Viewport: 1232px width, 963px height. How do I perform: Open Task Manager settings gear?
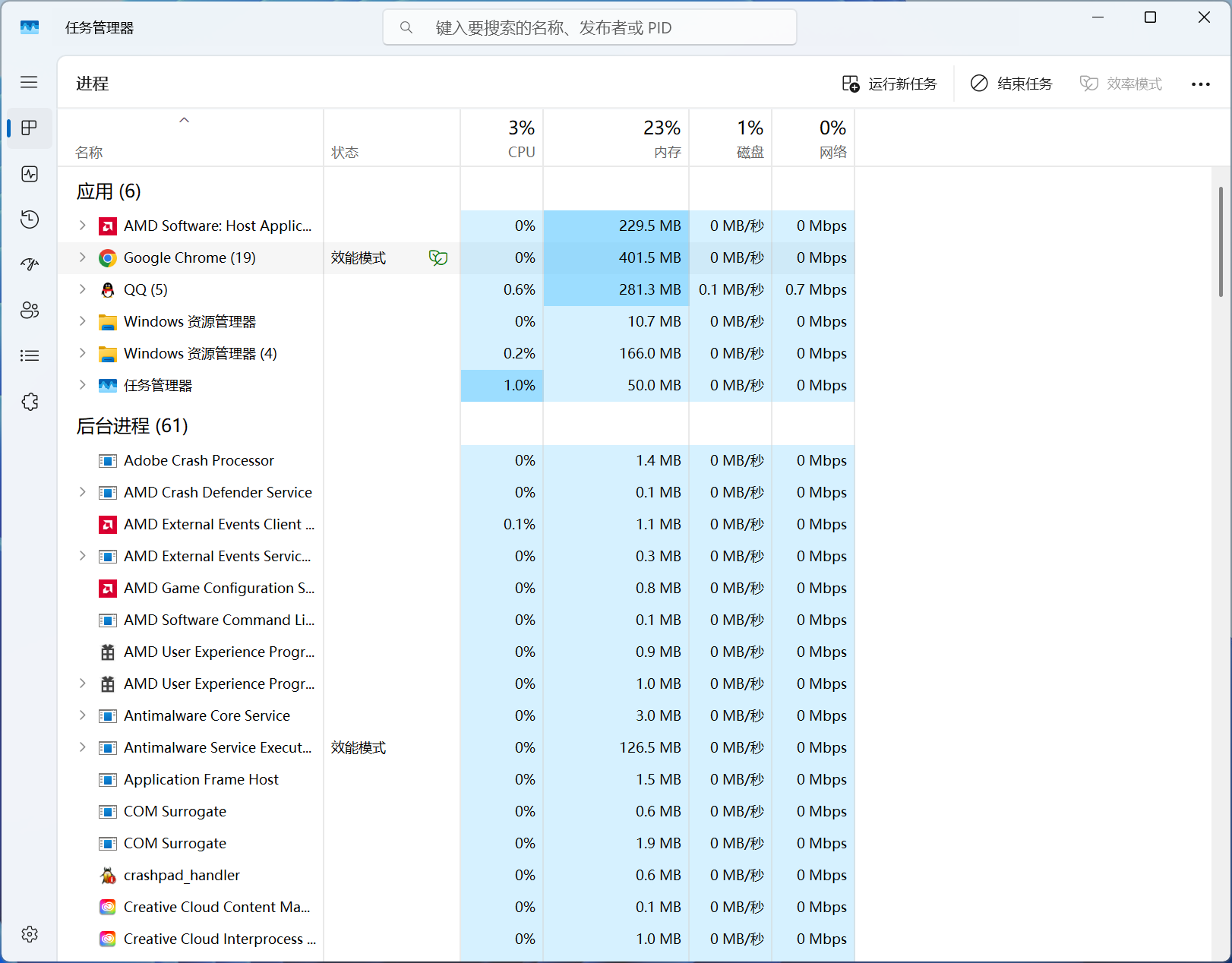tap(30, 934)
